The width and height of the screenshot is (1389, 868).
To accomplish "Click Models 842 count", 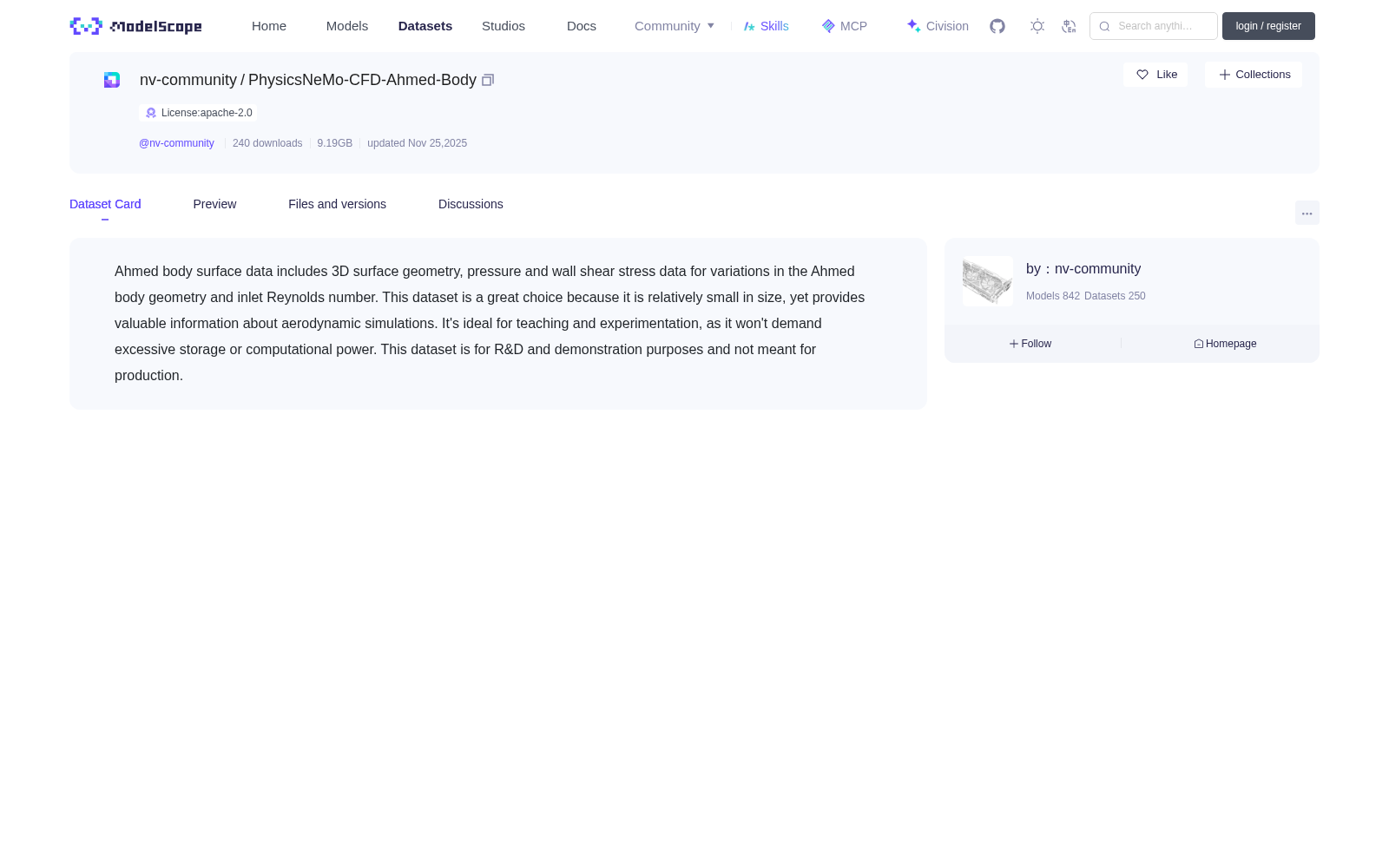I will 1053,296.
